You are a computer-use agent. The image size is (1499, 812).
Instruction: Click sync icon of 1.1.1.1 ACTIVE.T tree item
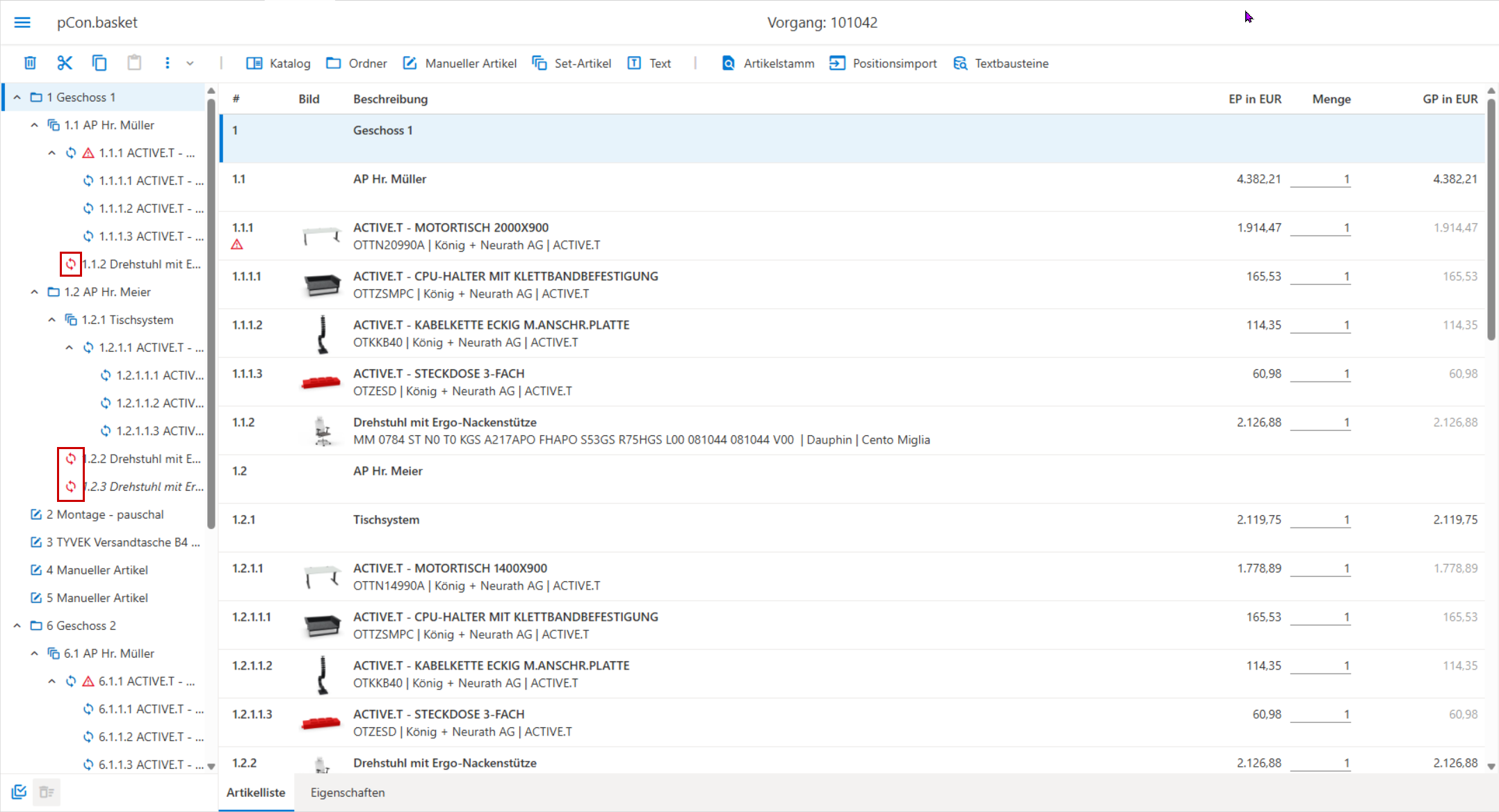88,181
